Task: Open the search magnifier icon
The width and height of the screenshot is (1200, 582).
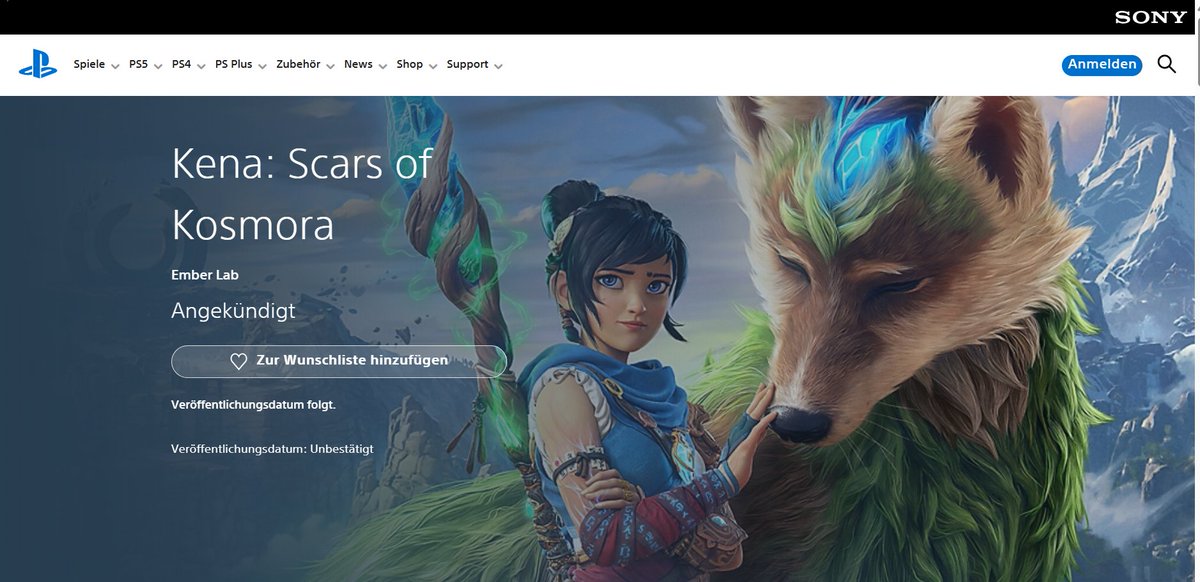Action: (1166, 64)
